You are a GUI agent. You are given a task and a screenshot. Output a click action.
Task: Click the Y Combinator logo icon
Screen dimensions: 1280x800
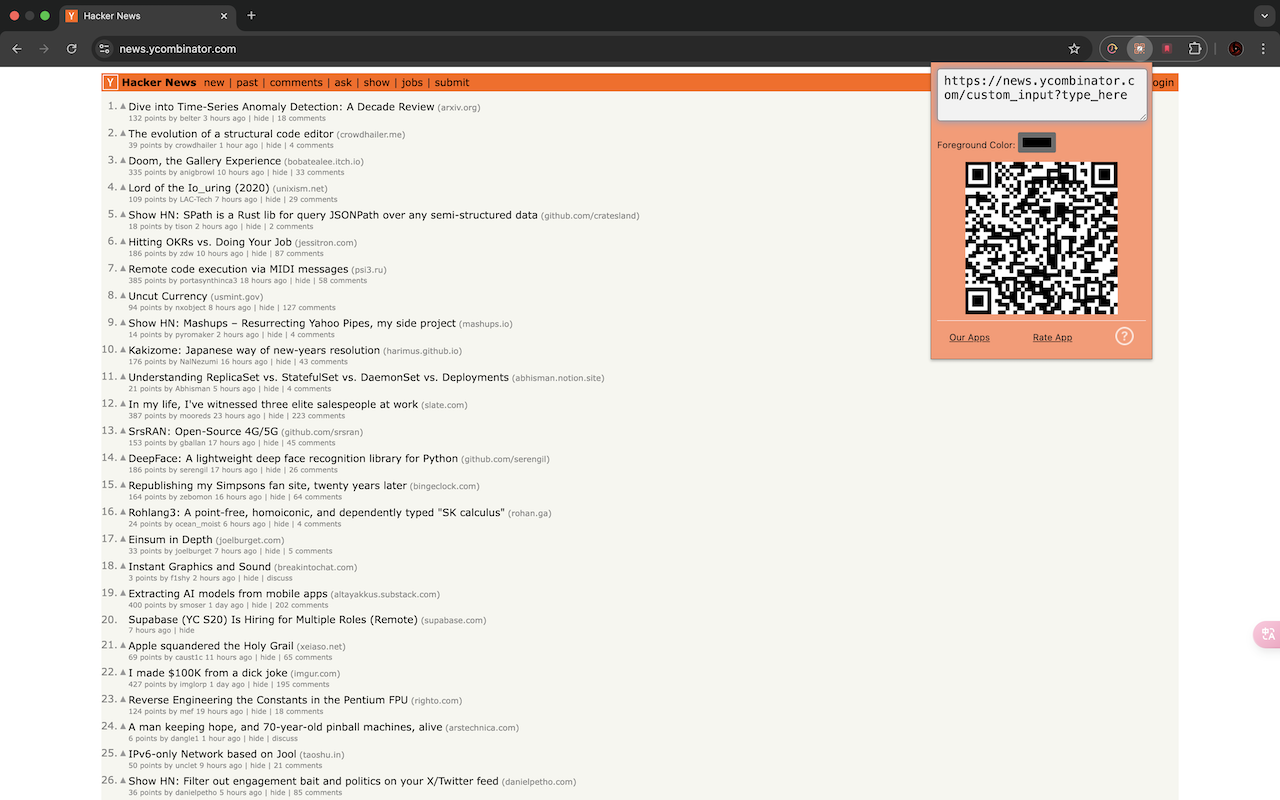(x=110, y=83)
